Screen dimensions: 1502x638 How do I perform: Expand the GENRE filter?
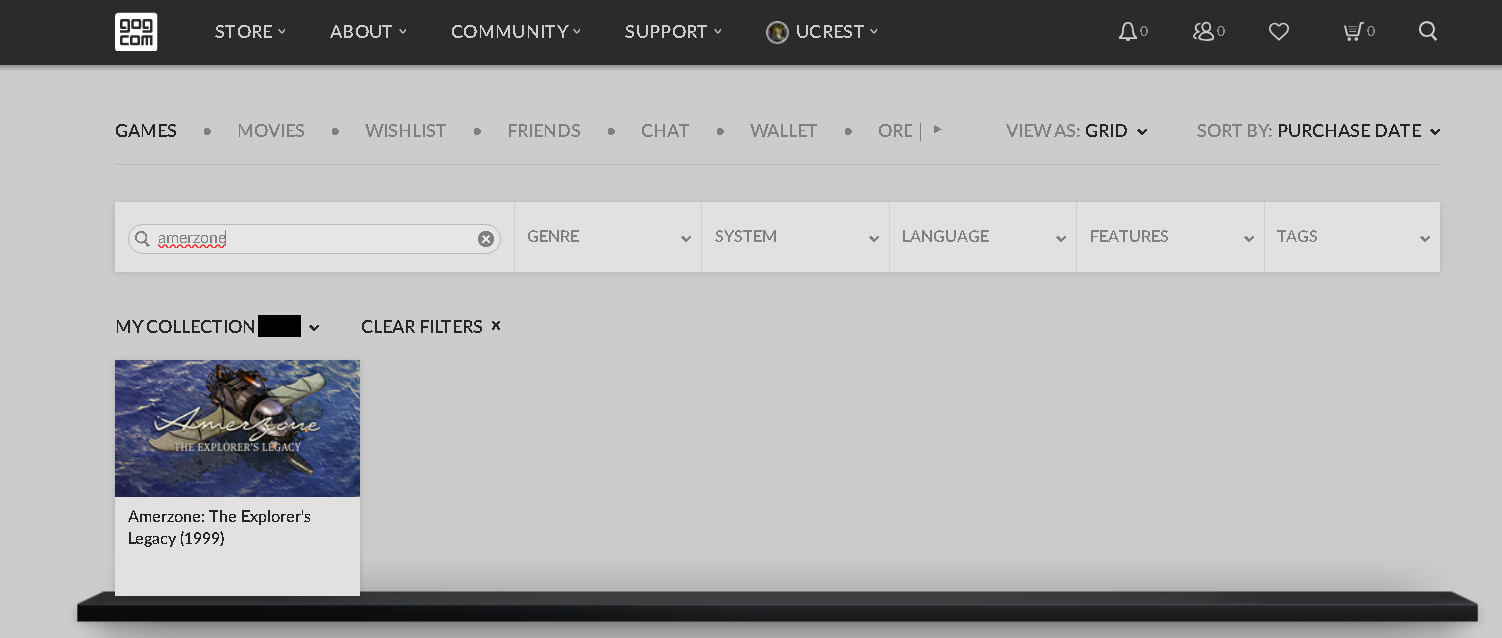click(x=608, y=237)
